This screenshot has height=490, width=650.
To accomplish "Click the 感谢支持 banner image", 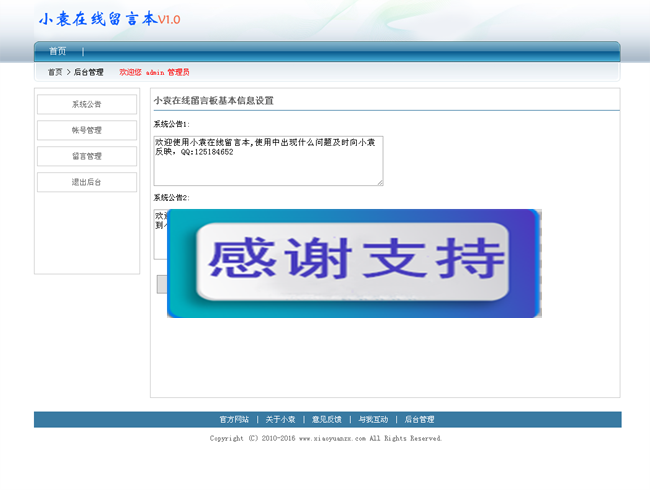I will (x=354, y=263).
